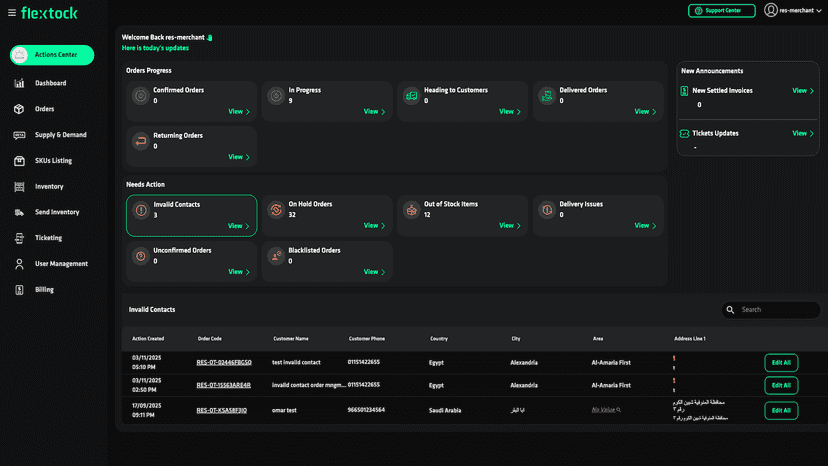Go to SKUs Listing page
Image resolution: width=828 pixels, height=466 pixels.
tap(53, 161)
